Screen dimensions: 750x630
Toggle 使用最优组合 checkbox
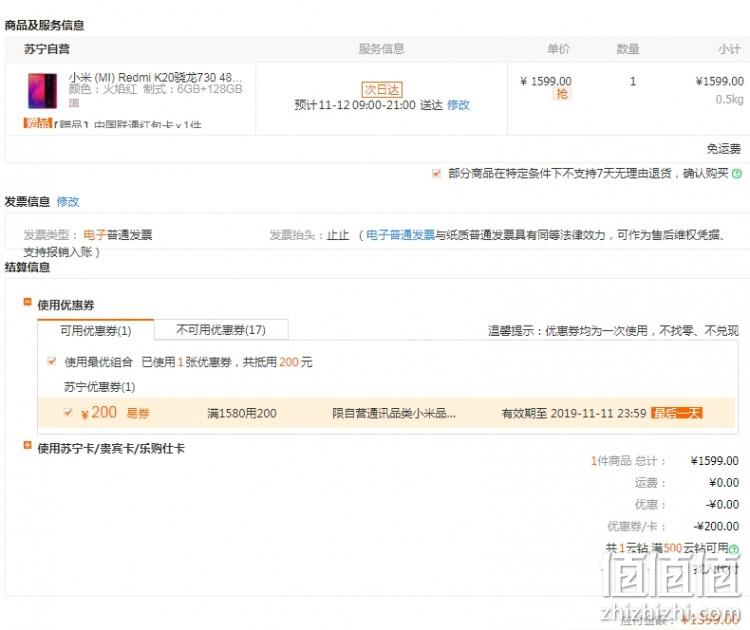point(52,361)
